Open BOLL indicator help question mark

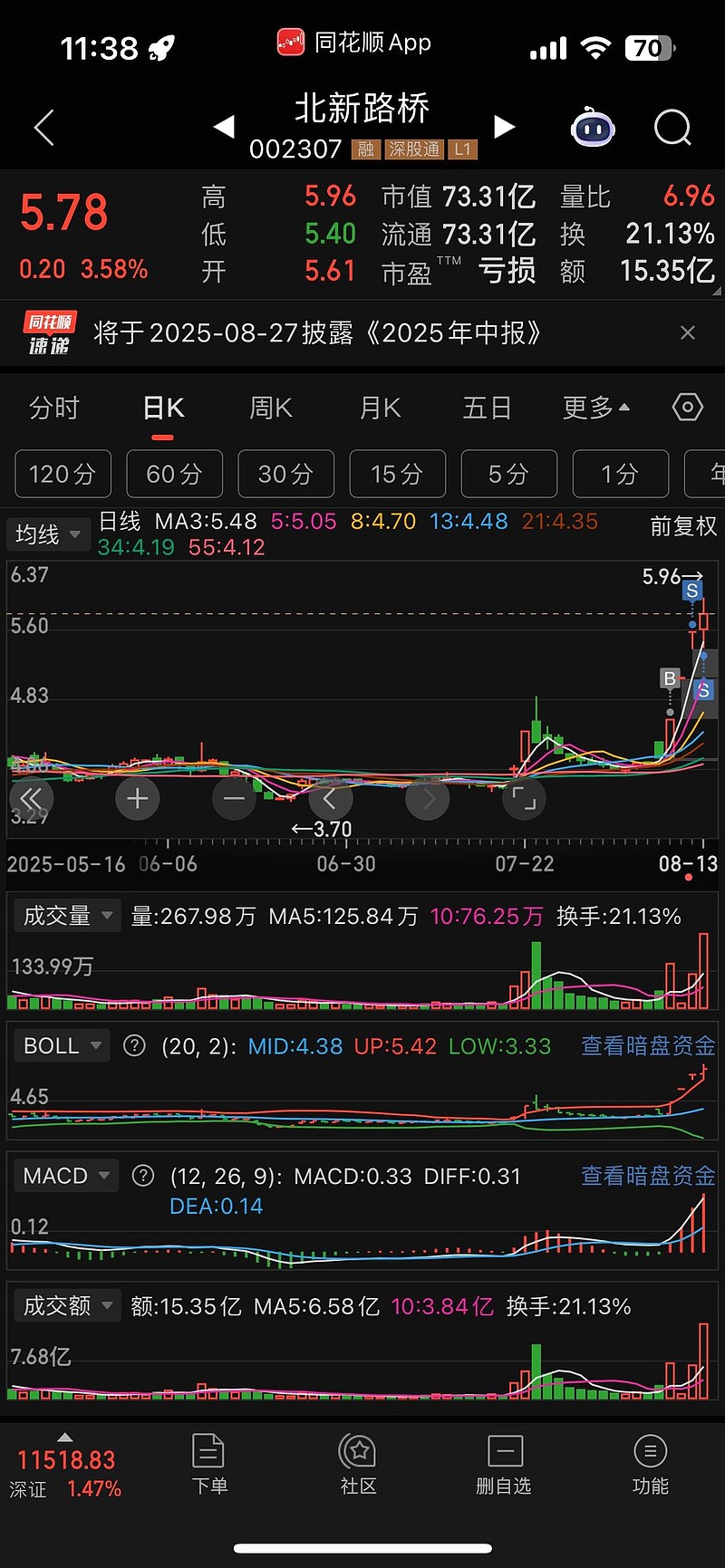[134, 1045]
